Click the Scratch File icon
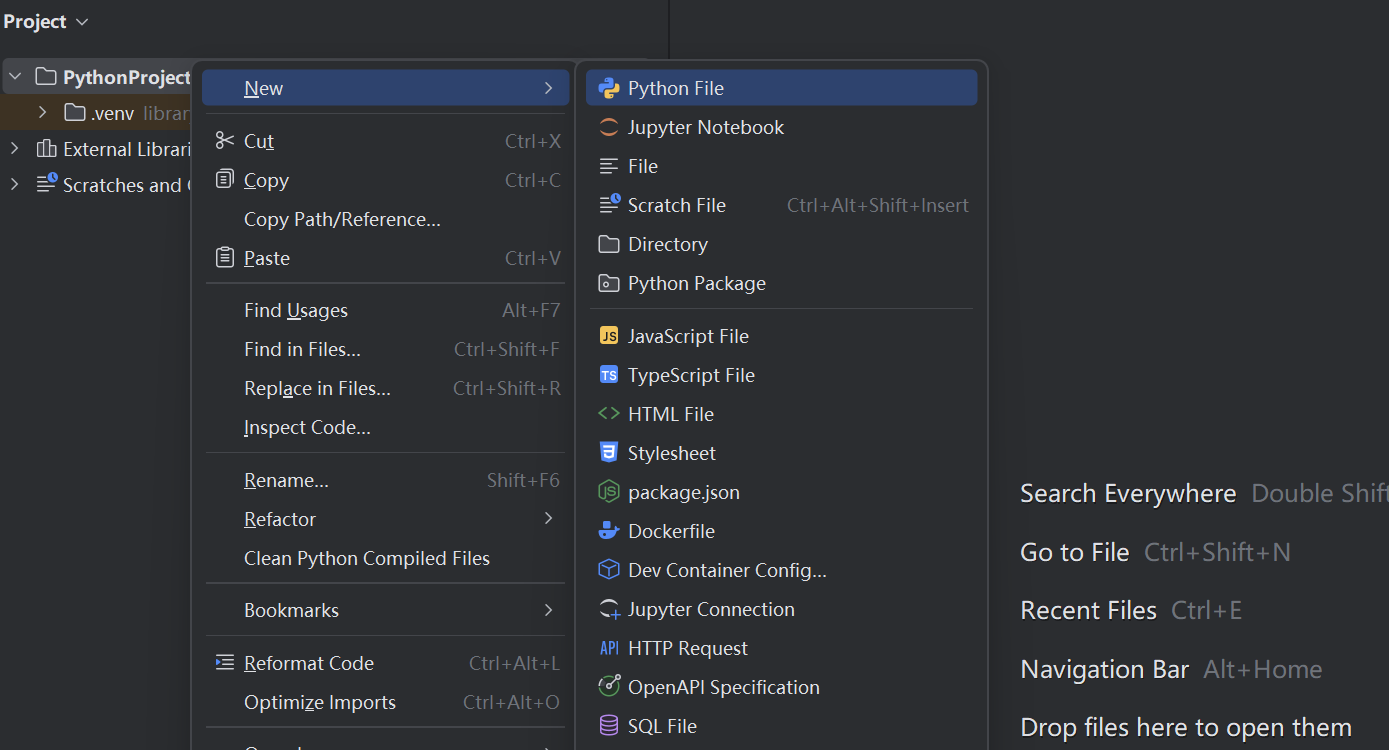The image size is (1389, 750). click(609, 204)
